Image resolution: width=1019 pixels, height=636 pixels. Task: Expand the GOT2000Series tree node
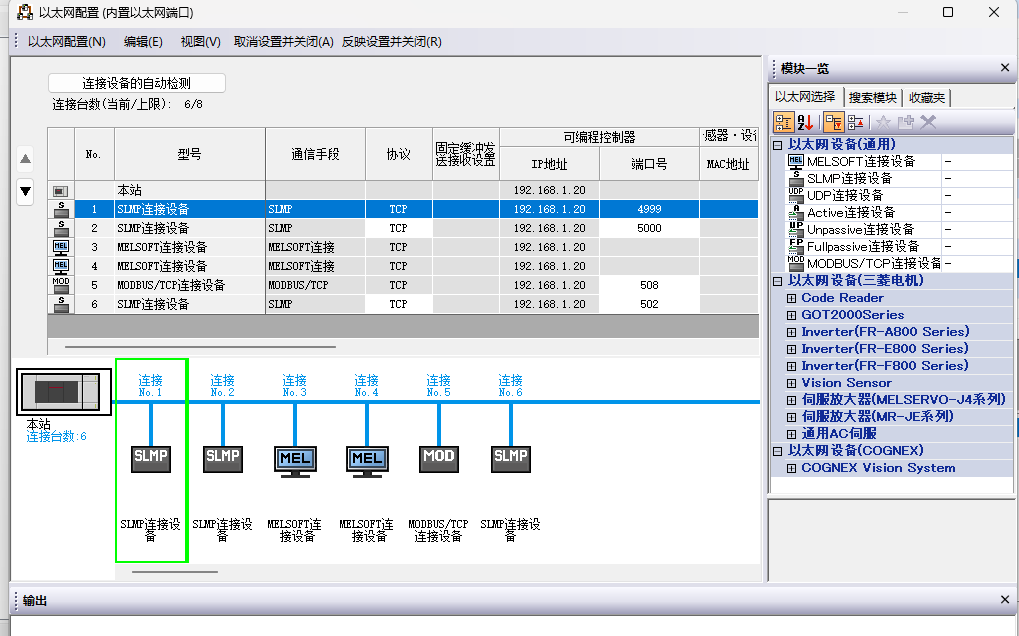(792, 315)
